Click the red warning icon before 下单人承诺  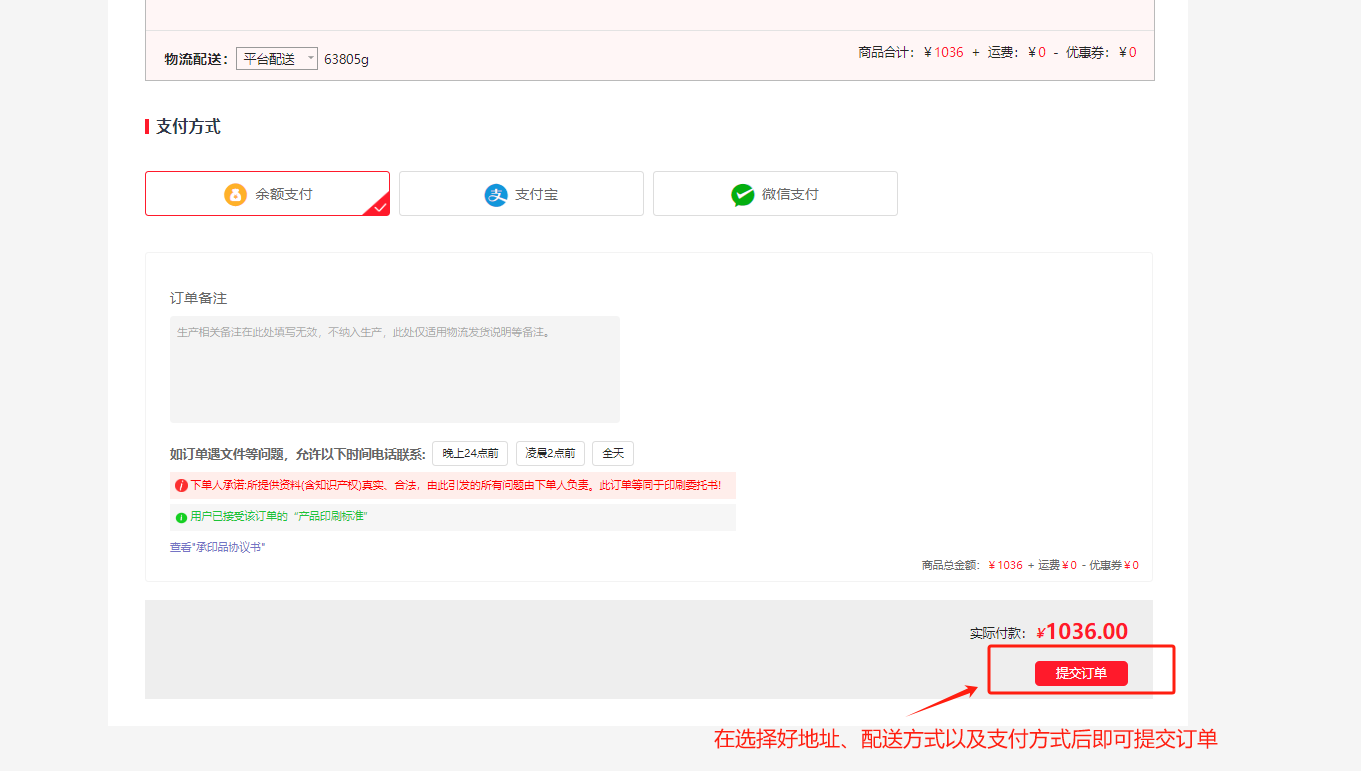(181, 485)
